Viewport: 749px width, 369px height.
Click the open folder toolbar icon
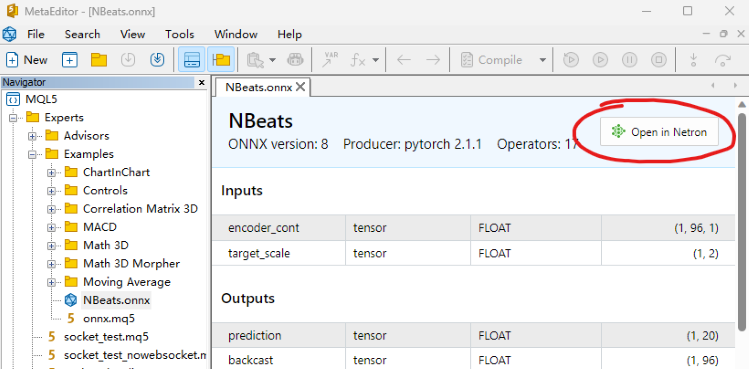coord(99,60)
